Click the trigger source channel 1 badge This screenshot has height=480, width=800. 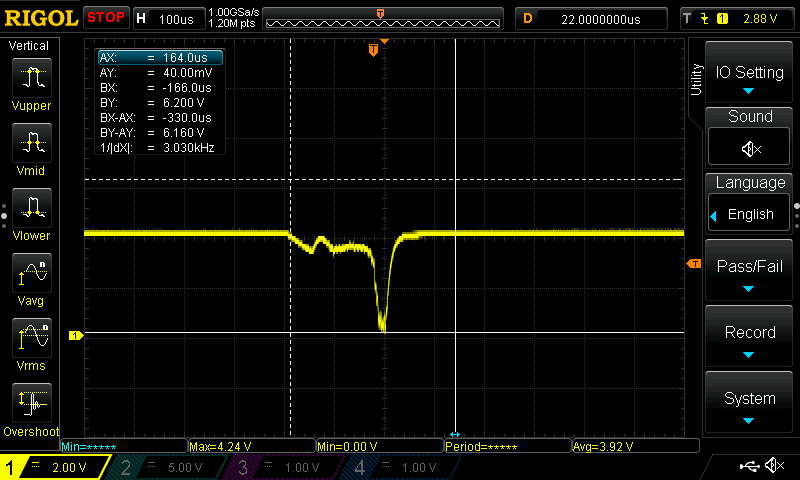pyautogui.click(x=722, y=19)
